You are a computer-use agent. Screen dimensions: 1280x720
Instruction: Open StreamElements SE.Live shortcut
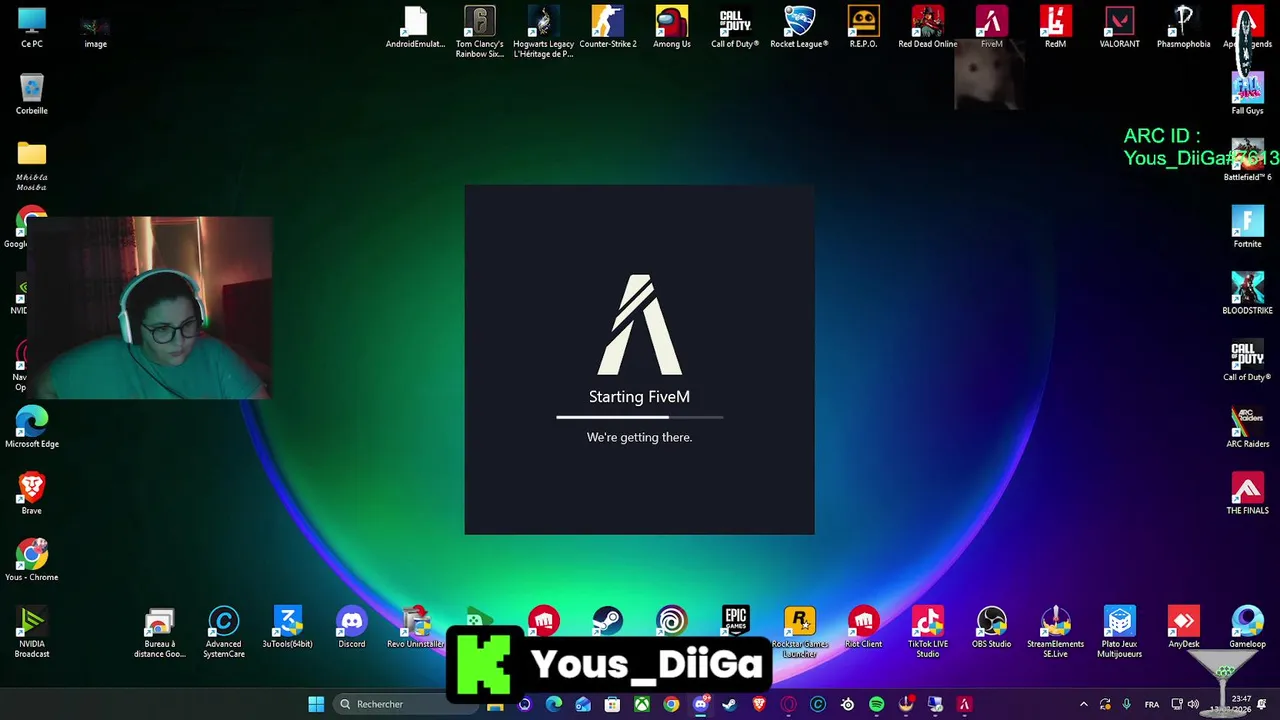tap(1056, 633)
